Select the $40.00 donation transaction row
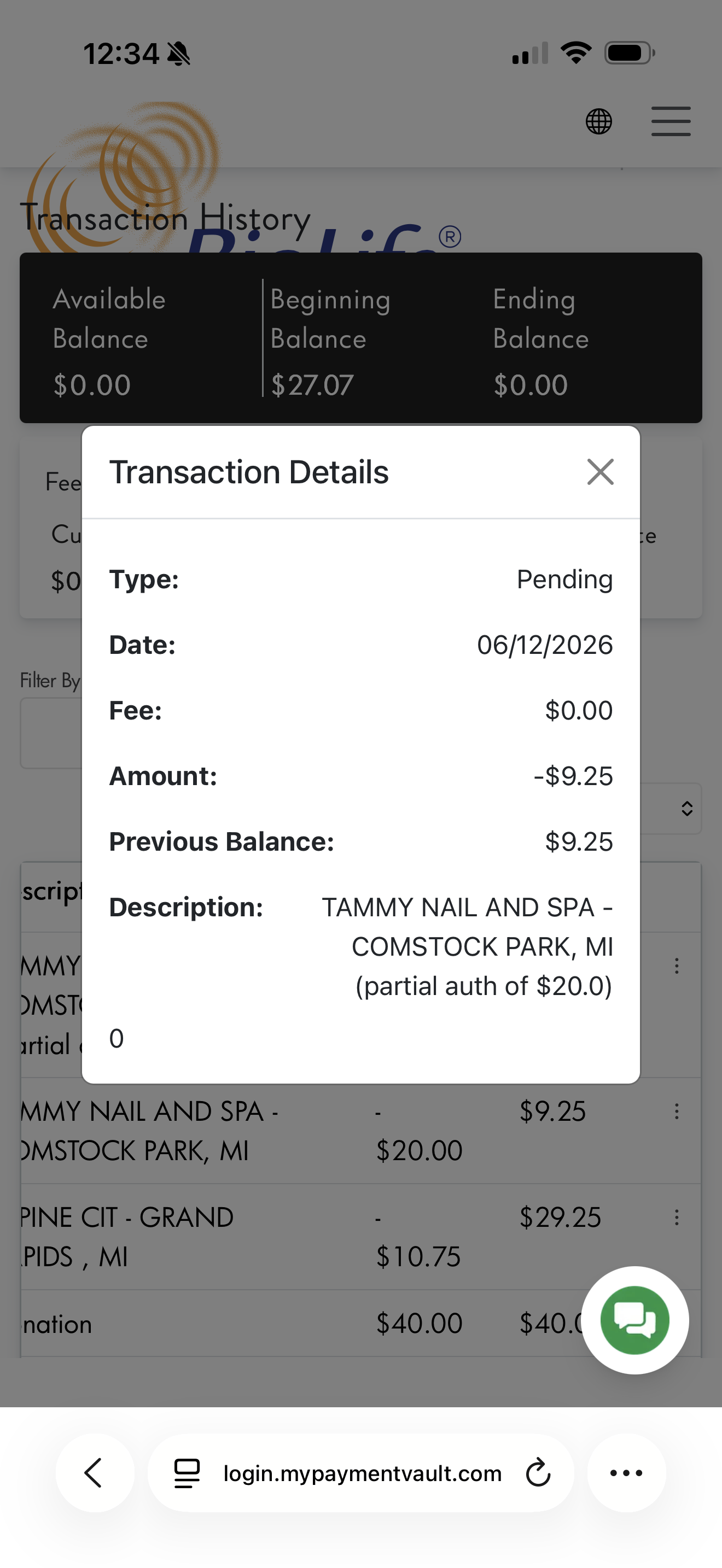 pos(361,1324)
